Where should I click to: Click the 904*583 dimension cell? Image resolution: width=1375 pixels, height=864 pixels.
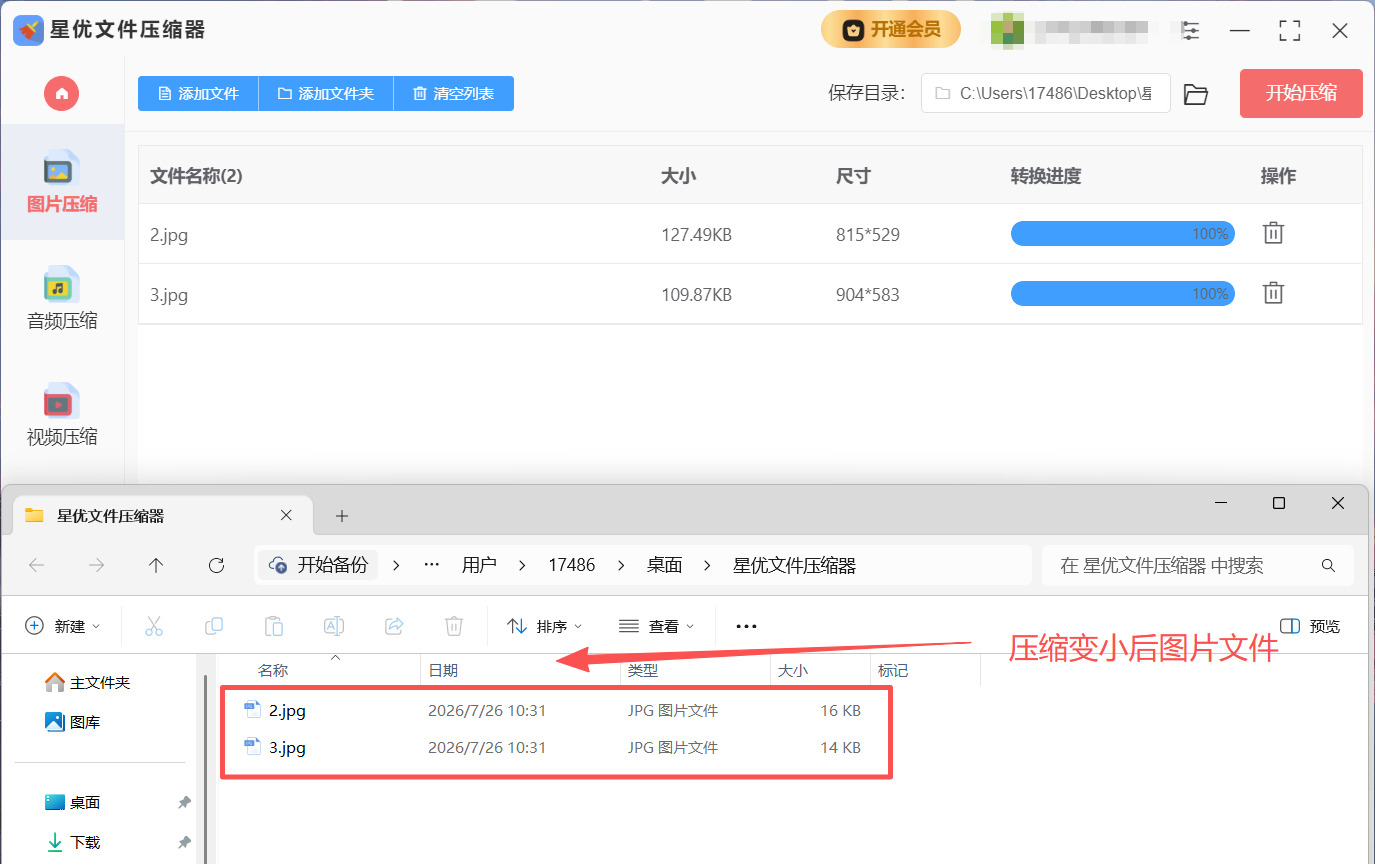868,295
